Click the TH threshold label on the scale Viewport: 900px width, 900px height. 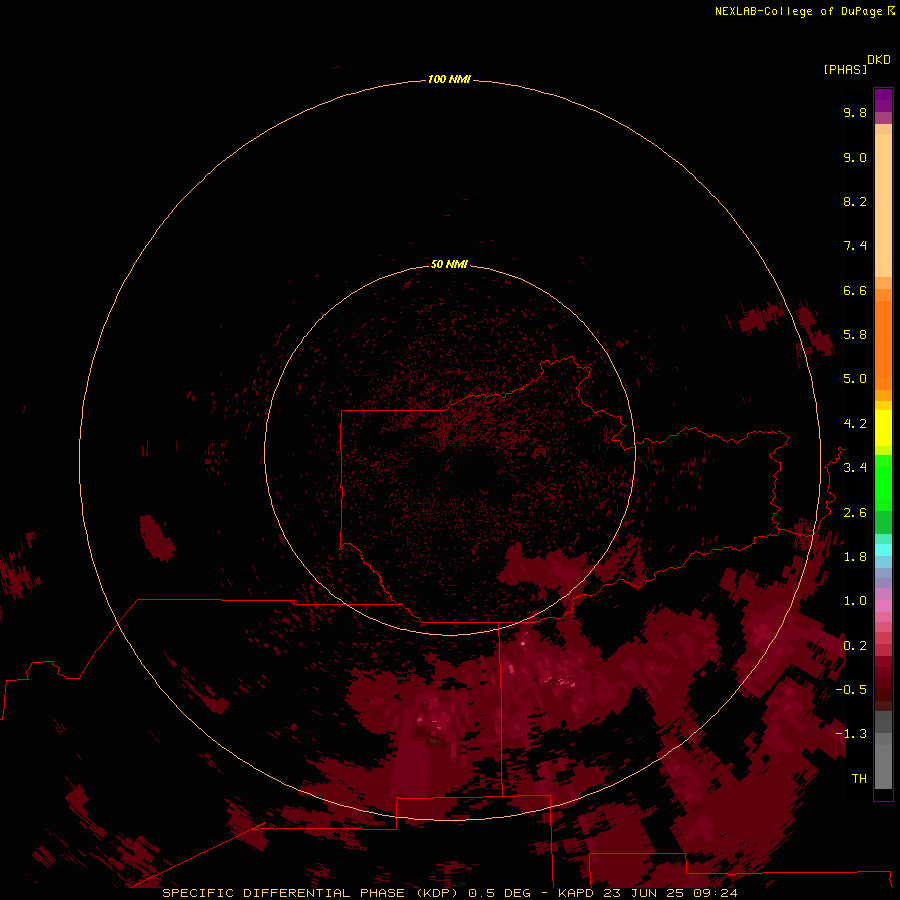tap(859, 779)
